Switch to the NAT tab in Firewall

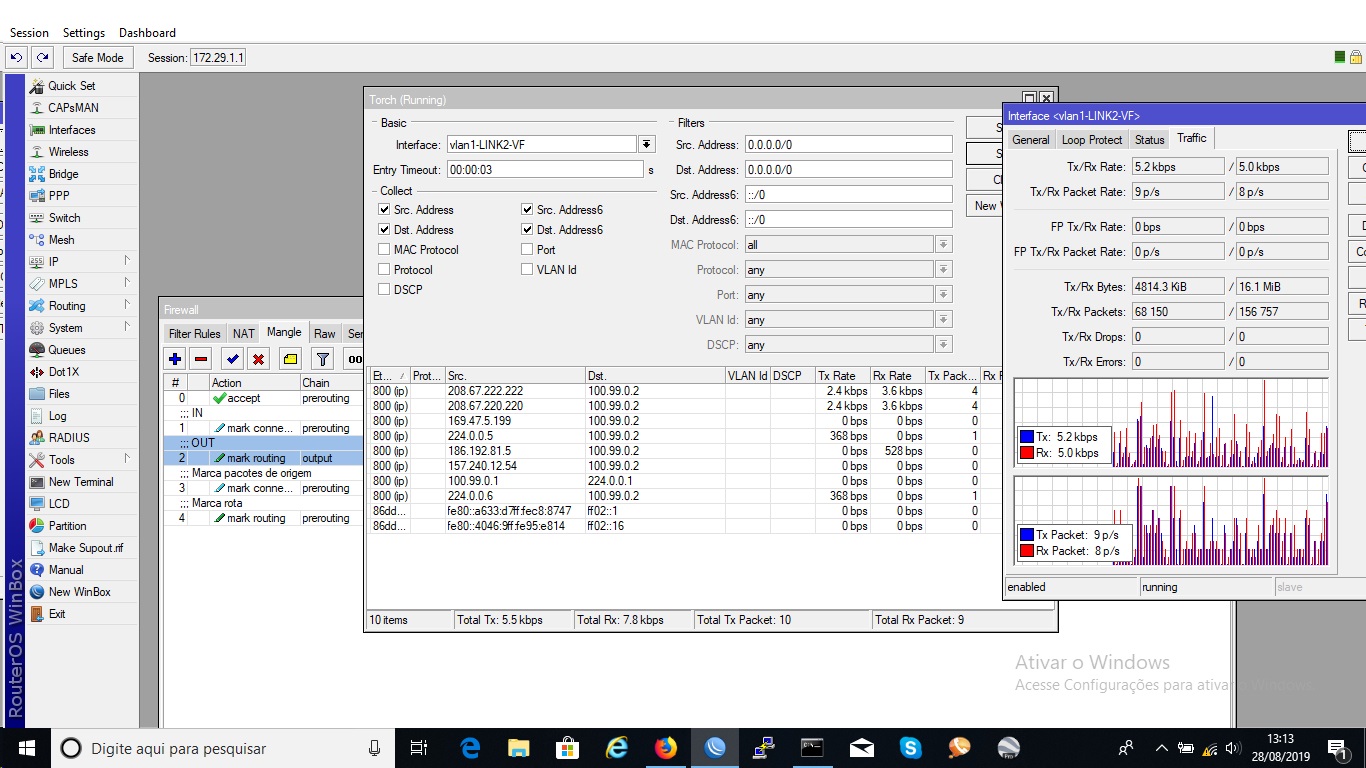coord(244,334)
